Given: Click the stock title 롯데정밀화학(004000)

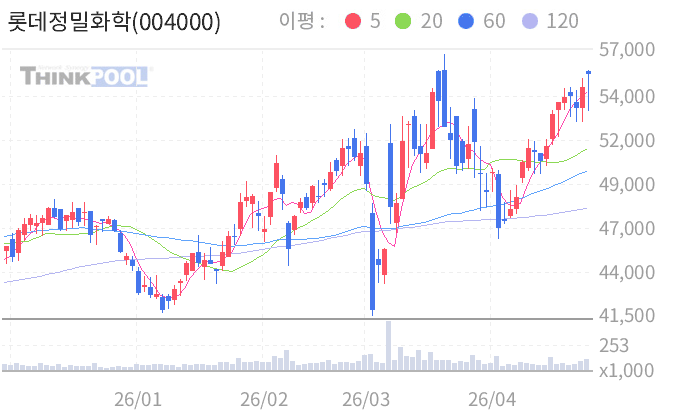Looking at the screenshot, I should 114,21.
